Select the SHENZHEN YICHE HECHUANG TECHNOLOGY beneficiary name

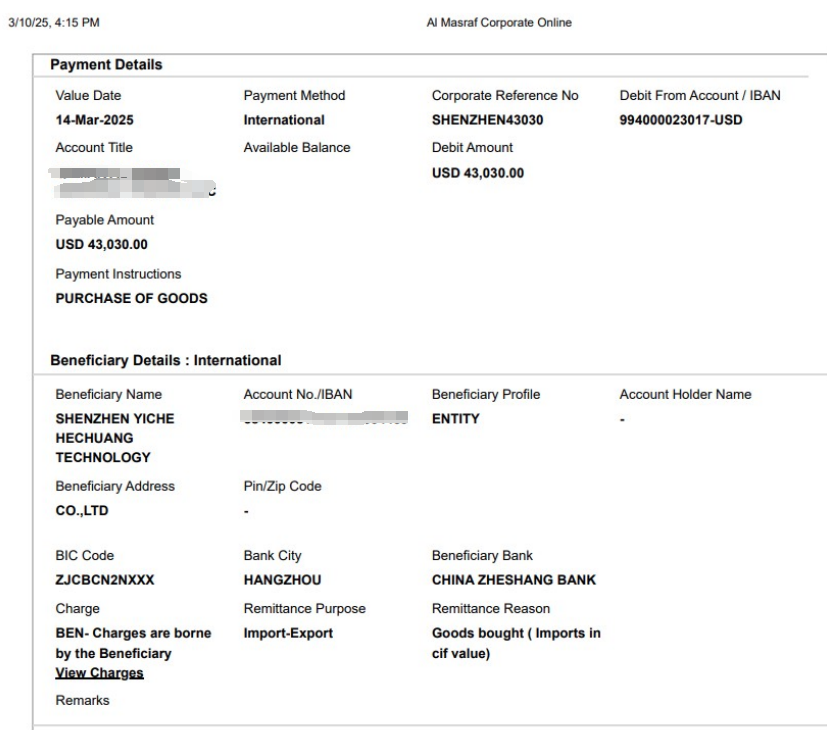point(115,438)
